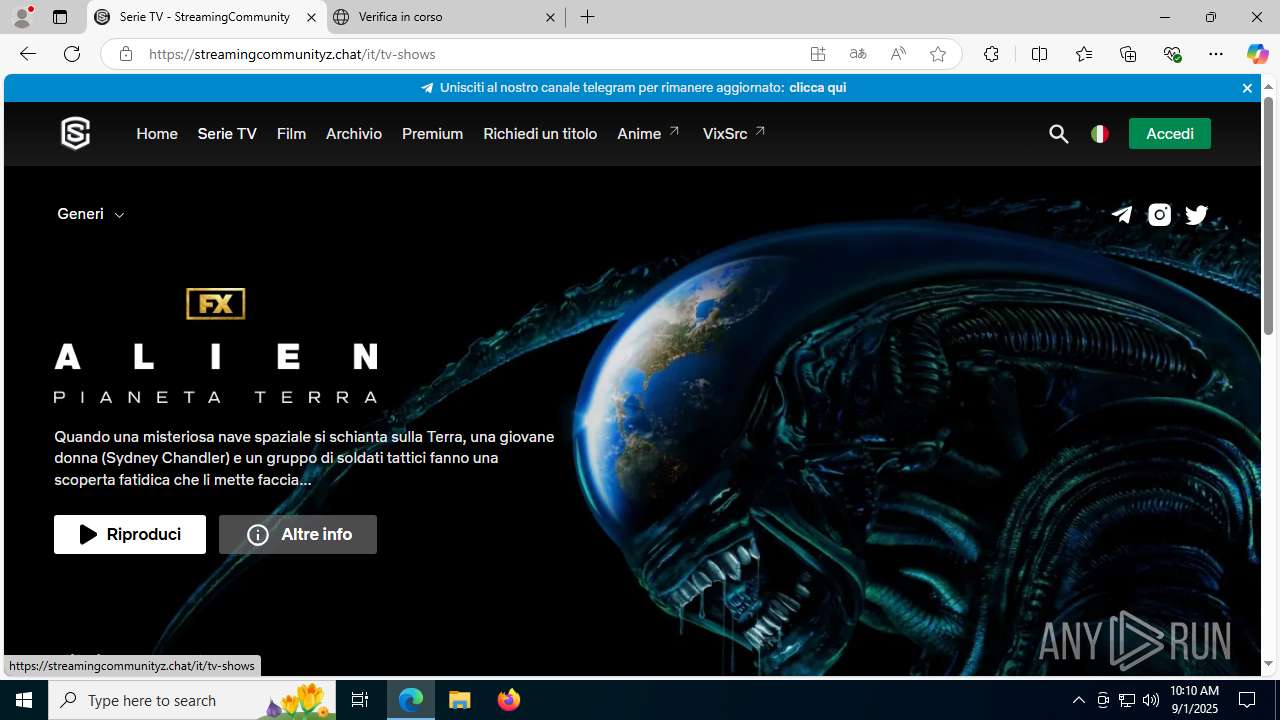Click the Edge taskbar icon
Image resolution: width=1280 pixels, height=720 pixels.
click(x=411, y=700)
